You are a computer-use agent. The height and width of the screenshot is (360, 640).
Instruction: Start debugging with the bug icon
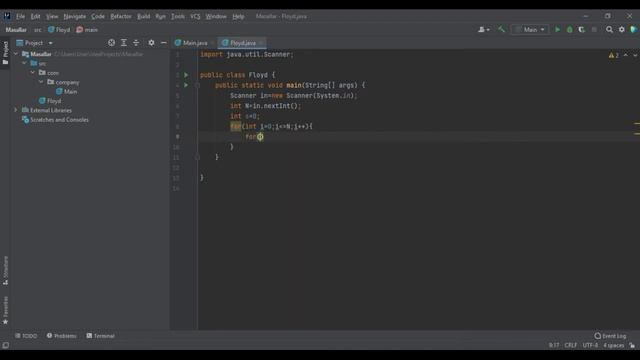(x=570, y=29)
